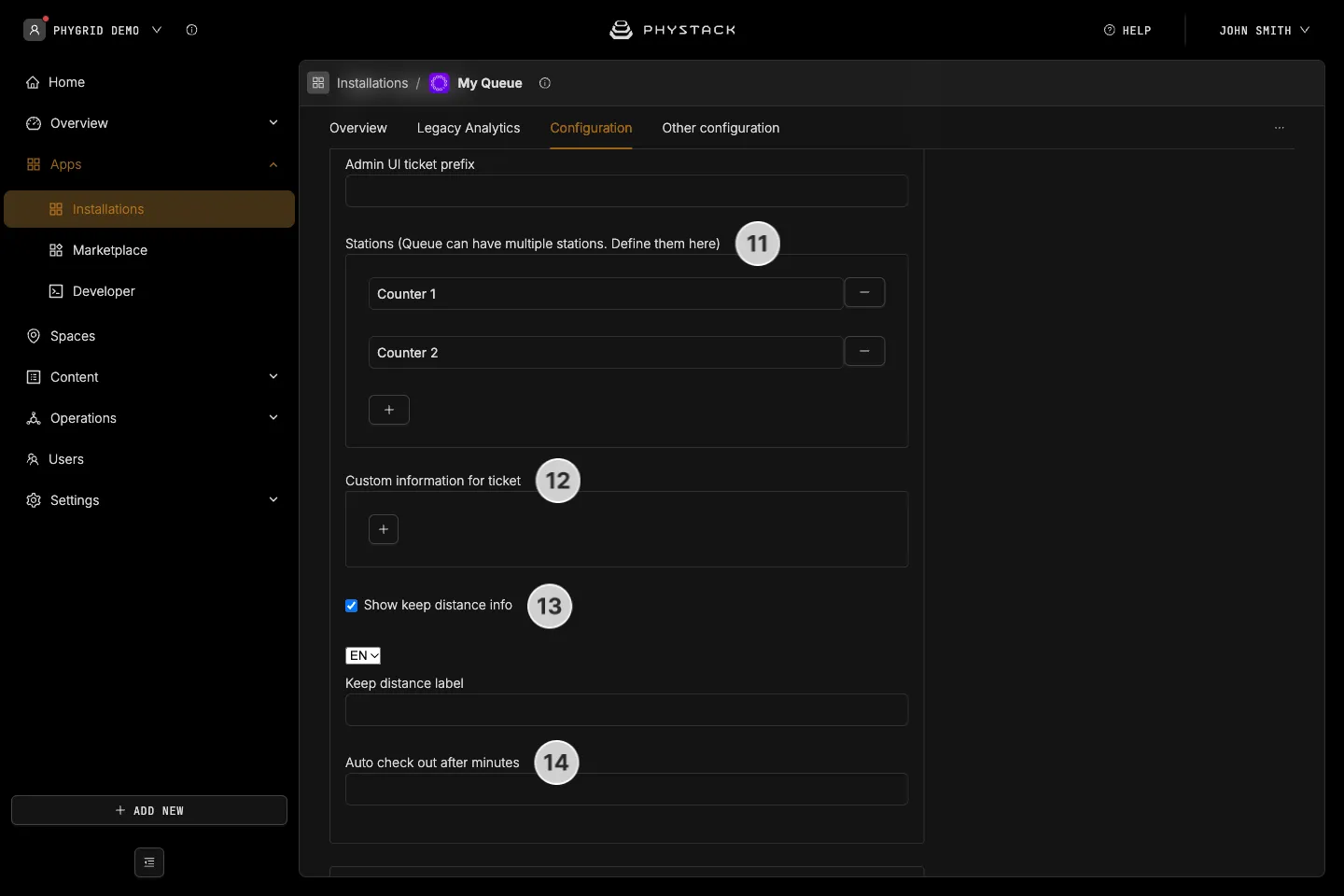
Task: Click Installations breadcrumb link
Action: [372, 83]
